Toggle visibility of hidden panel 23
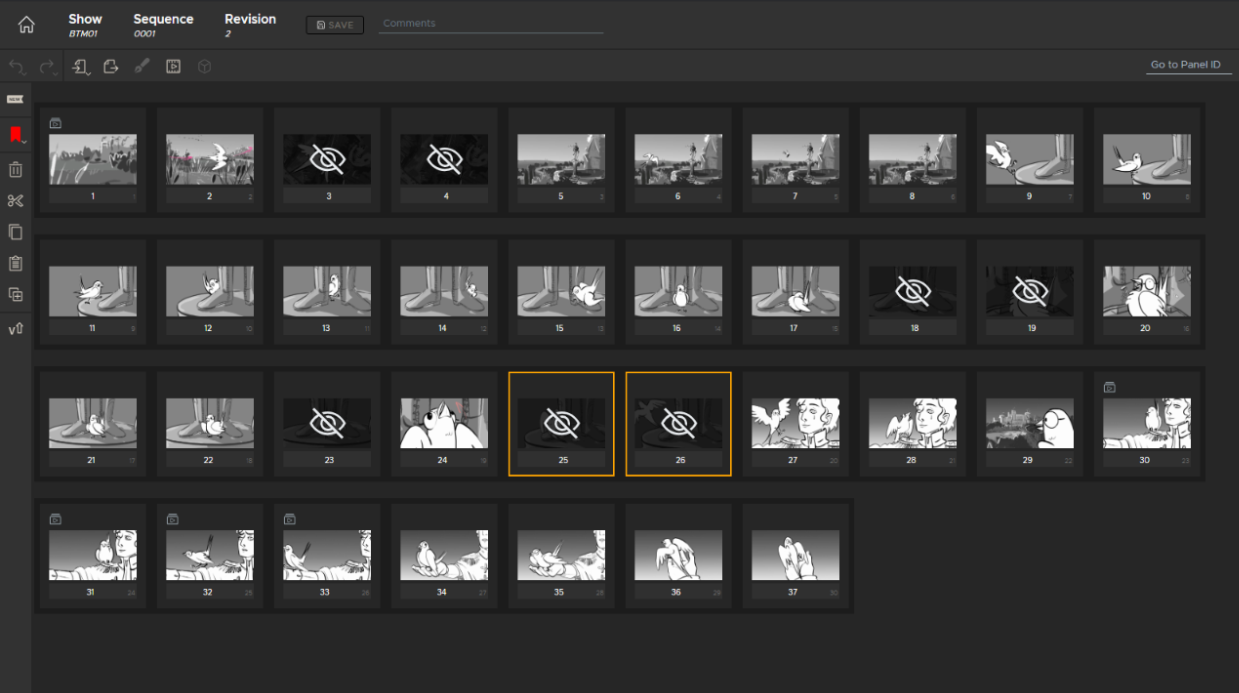 point(326,423)
